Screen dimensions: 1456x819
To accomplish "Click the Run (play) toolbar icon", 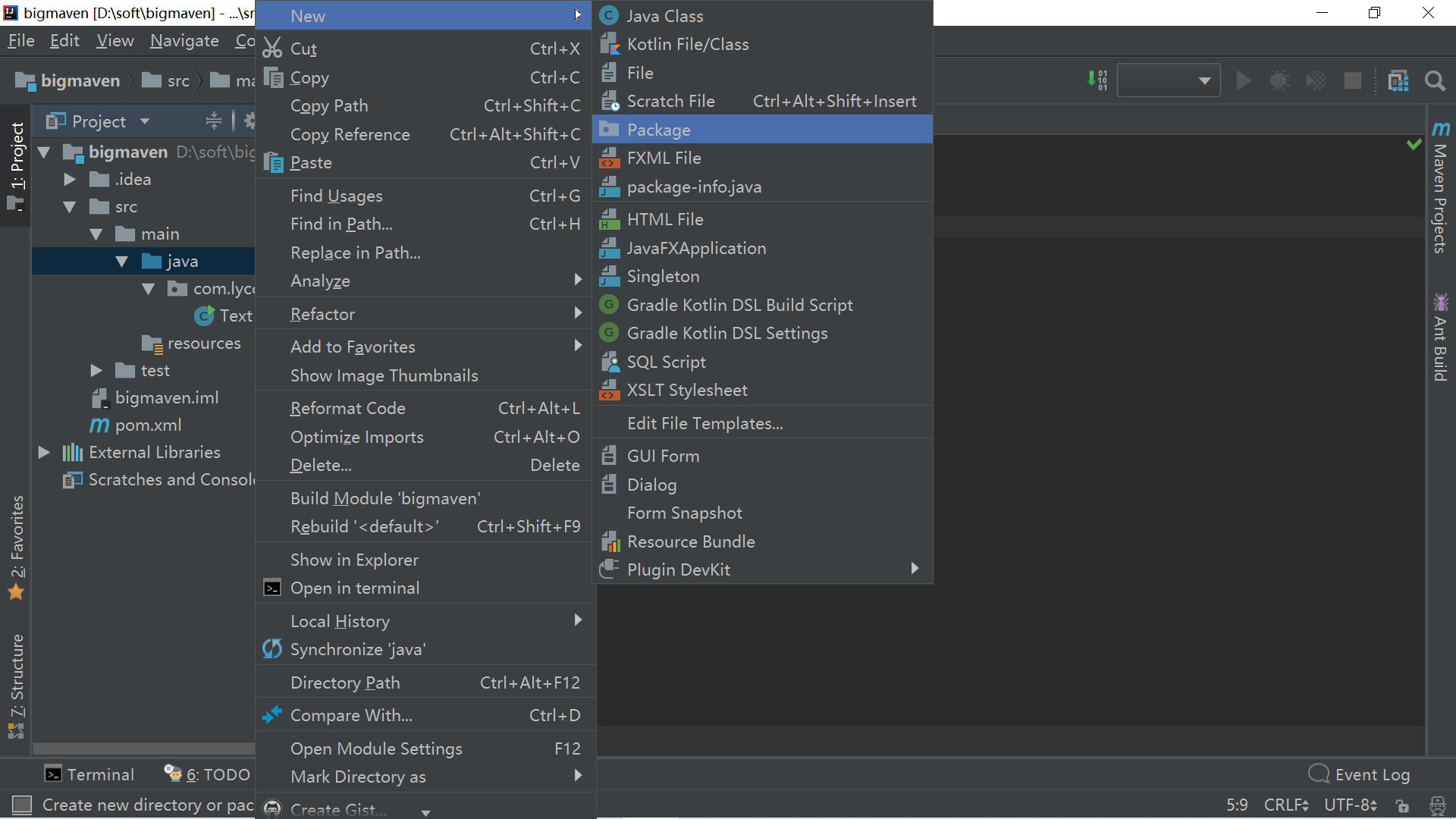I will 1243,80.
